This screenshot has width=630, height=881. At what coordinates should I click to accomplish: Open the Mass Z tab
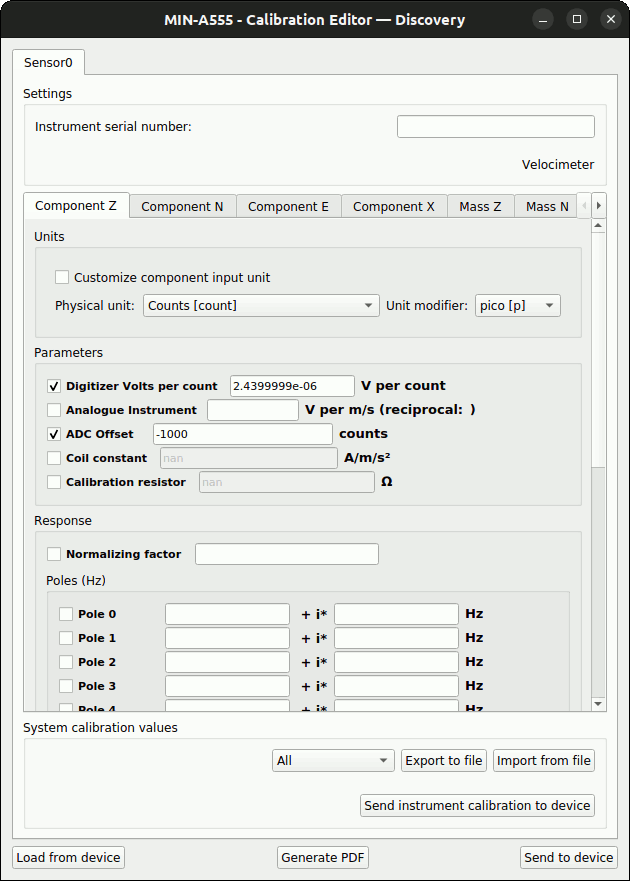[481, 207]
